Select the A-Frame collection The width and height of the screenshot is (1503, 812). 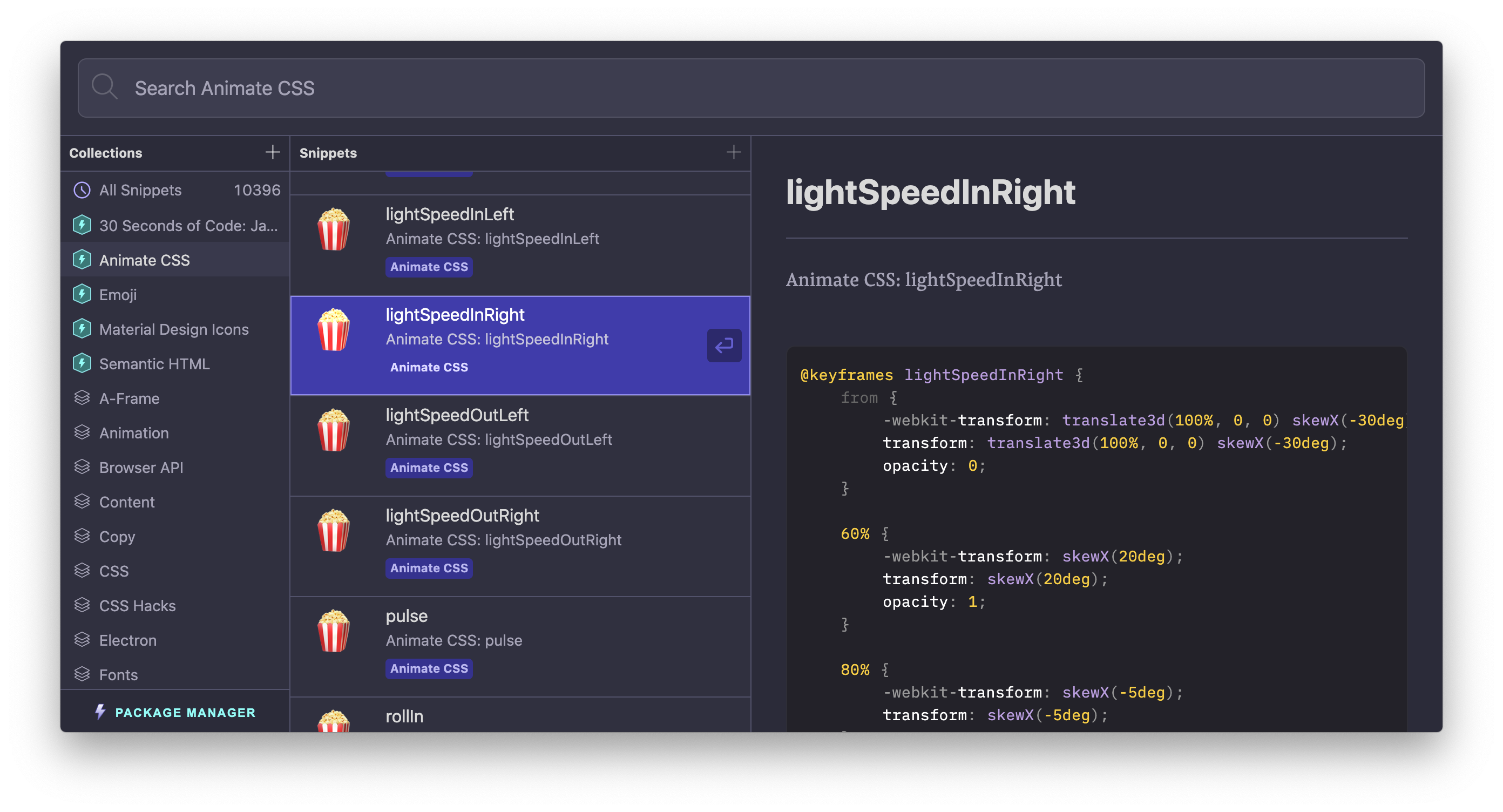coord(175,398)
